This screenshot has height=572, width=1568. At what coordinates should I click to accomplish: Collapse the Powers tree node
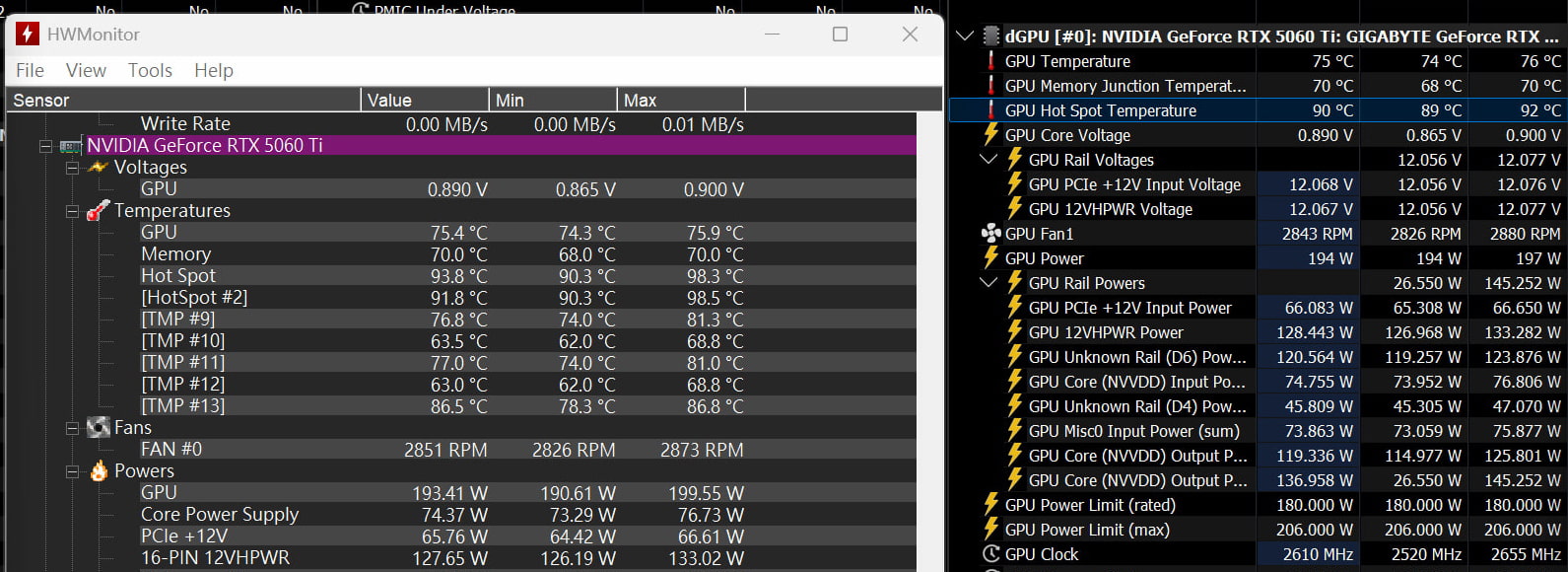coord(72,471)
